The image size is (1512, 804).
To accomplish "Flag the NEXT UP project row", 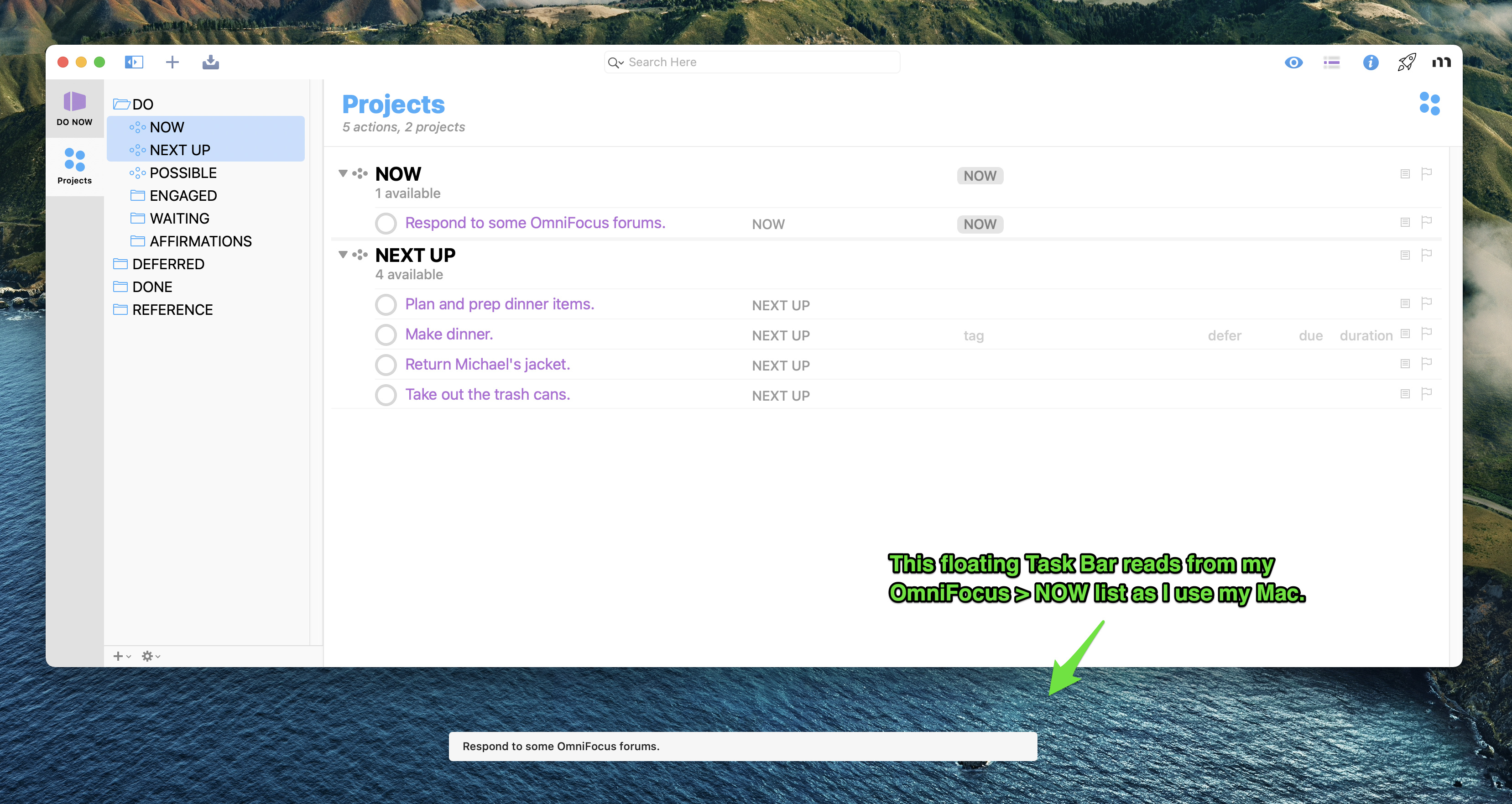I will 1427,255.
